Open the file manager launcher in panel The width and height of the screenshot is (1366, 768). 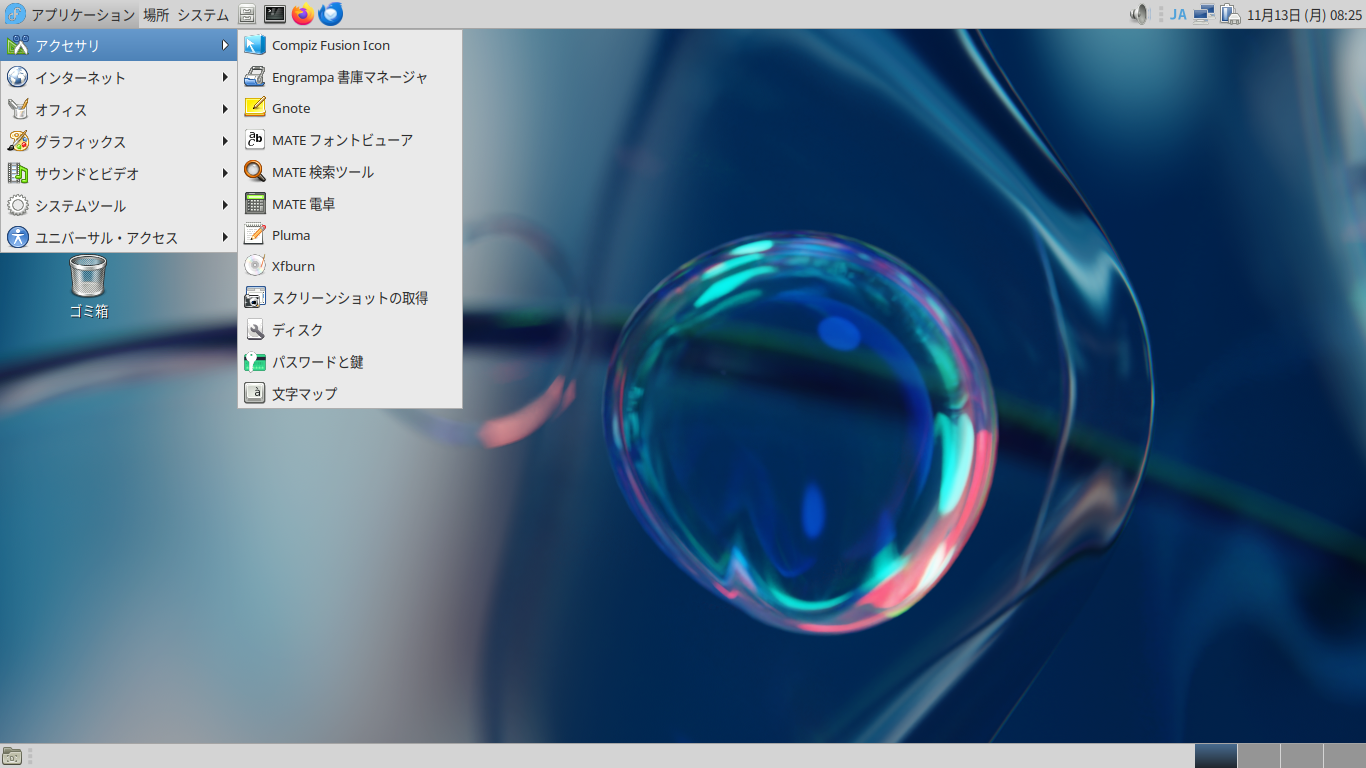coord(247,14)
